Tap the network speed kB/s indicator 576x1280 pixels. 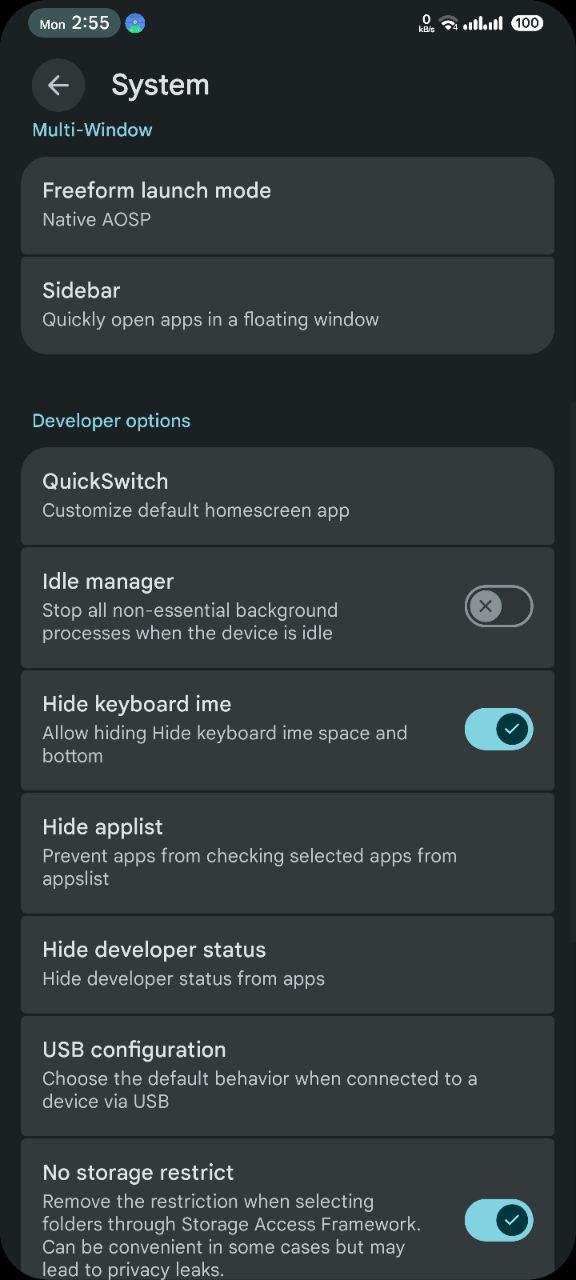tap(426, 23)
